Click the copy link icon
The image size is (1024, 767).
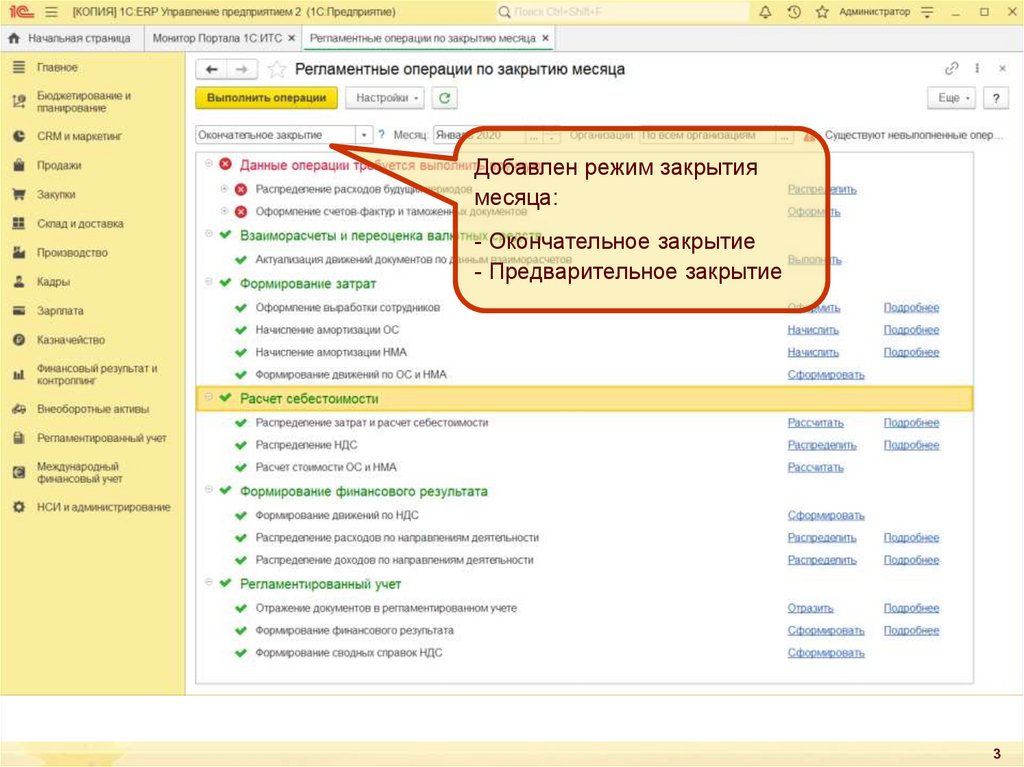point(951,69)
